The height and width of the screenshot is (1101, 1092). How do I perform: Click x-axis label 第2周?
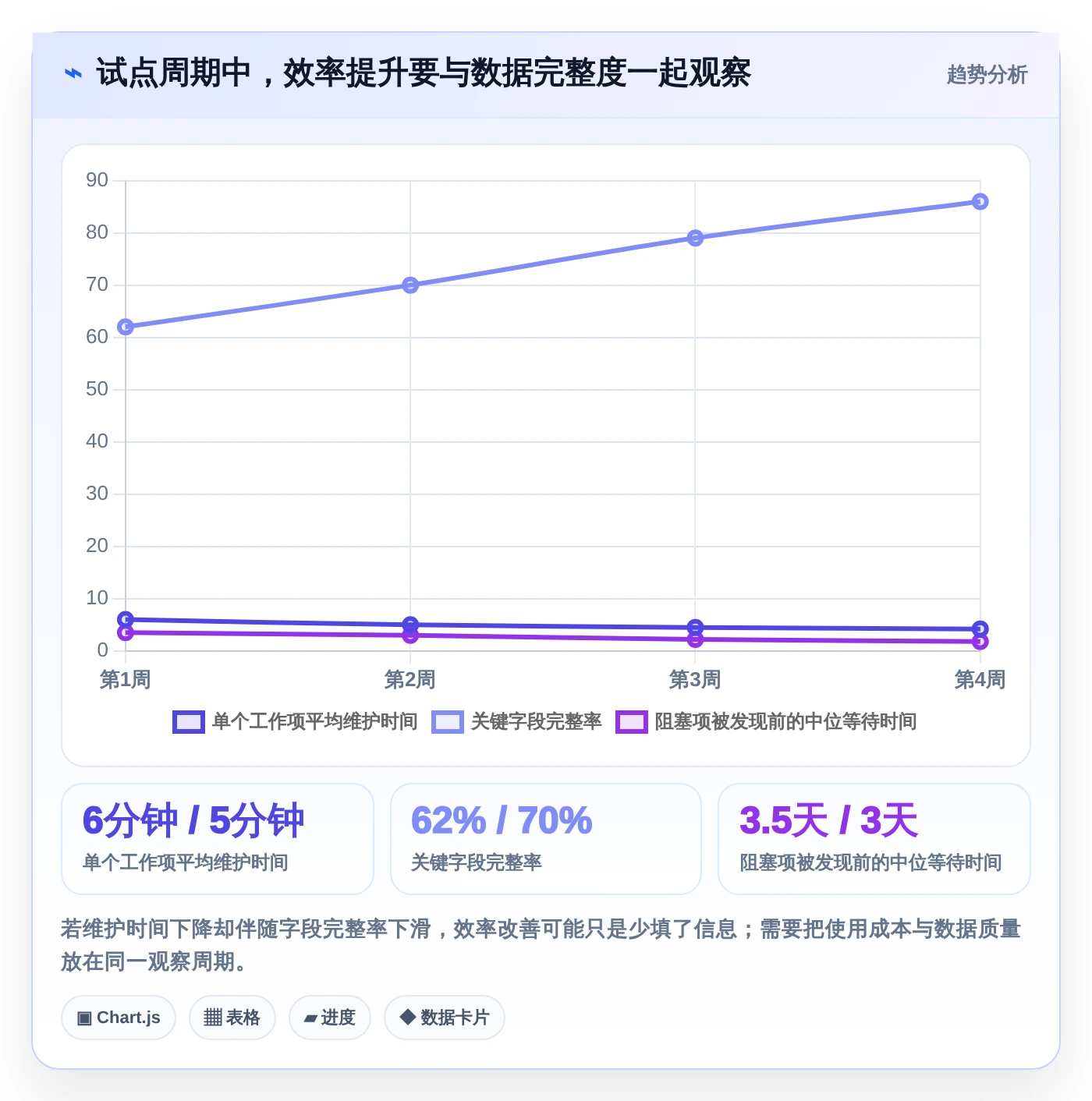(x=410, y=680)
